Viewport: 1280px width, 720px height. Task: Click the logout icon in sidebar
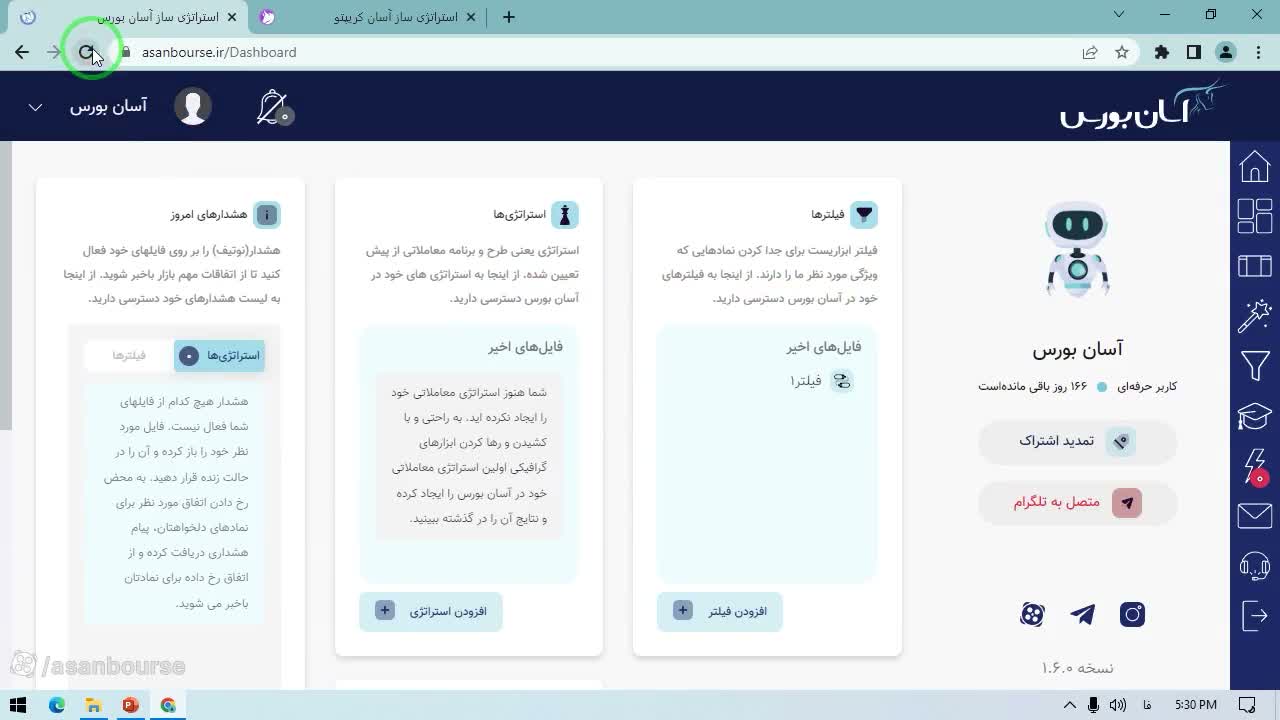pyautogui.click(x=1254, y=615)
